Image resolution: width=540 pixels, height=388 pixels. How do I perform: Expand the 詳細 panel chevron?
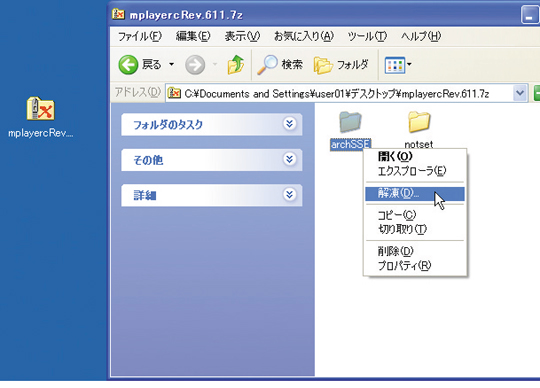(x=290, y=195)
